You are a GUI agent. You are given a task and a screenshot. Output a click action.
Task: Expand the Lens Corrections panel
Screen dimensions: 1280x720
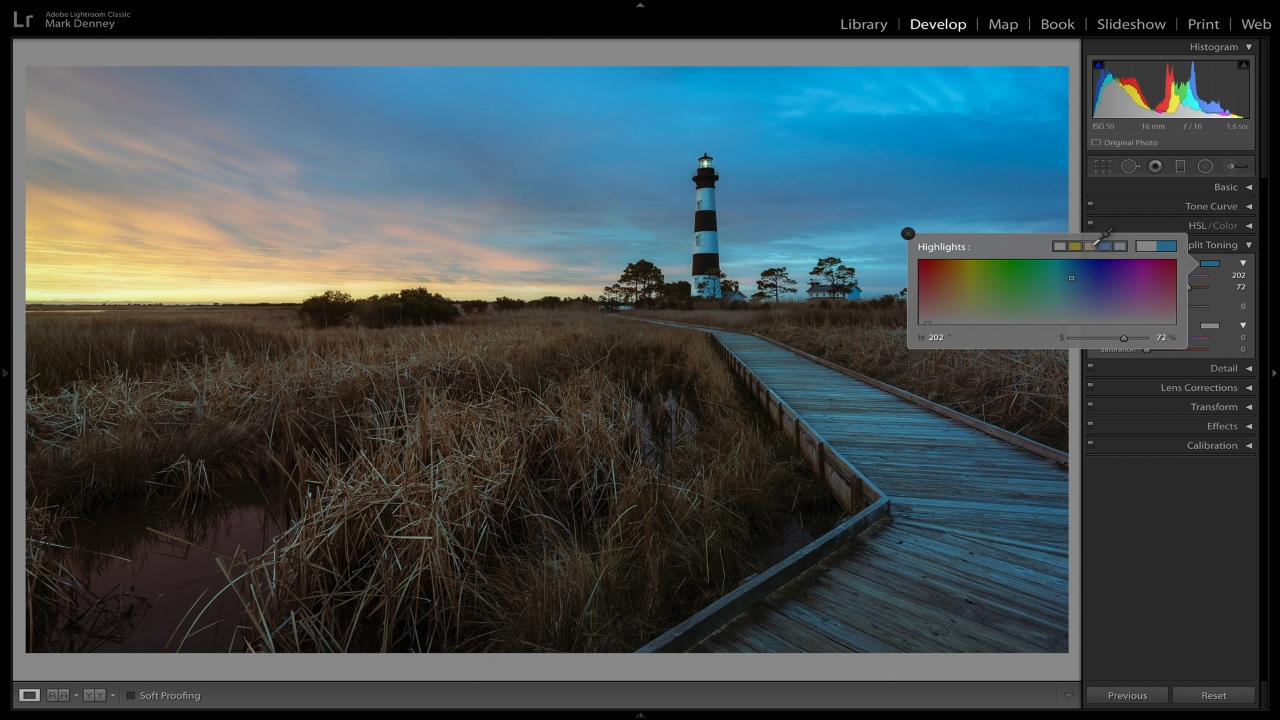(x=1200, y=387)
